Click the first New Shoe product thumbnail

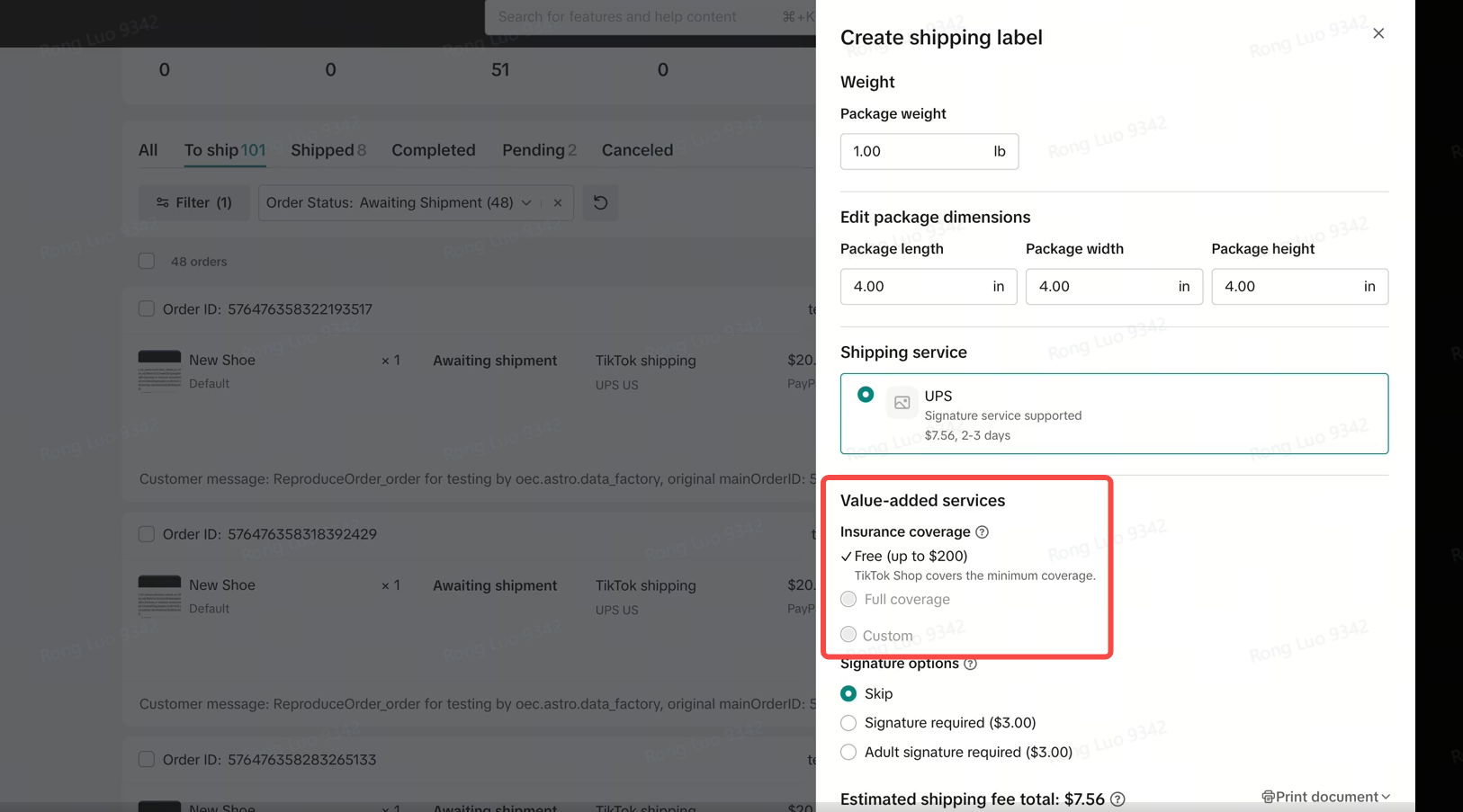tap(159, 370)
